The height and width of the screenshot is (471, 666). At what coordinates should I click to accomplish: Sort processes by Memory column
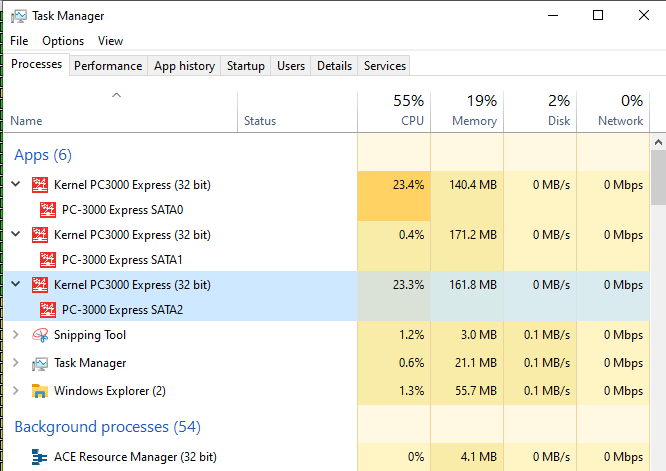467,111
